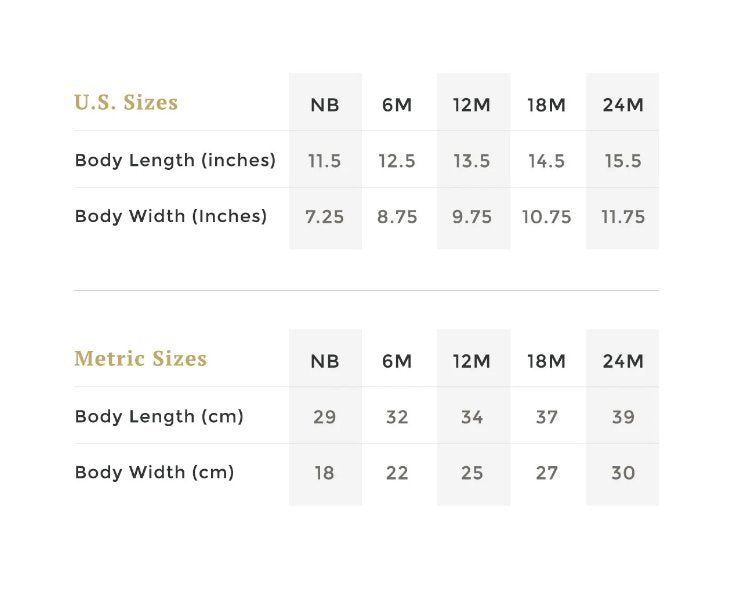This screenshot has height=589, width=737.
Task: Click the 12M header in Metric Sizes table
Action: pyautogui.click(x=472, y=361)
